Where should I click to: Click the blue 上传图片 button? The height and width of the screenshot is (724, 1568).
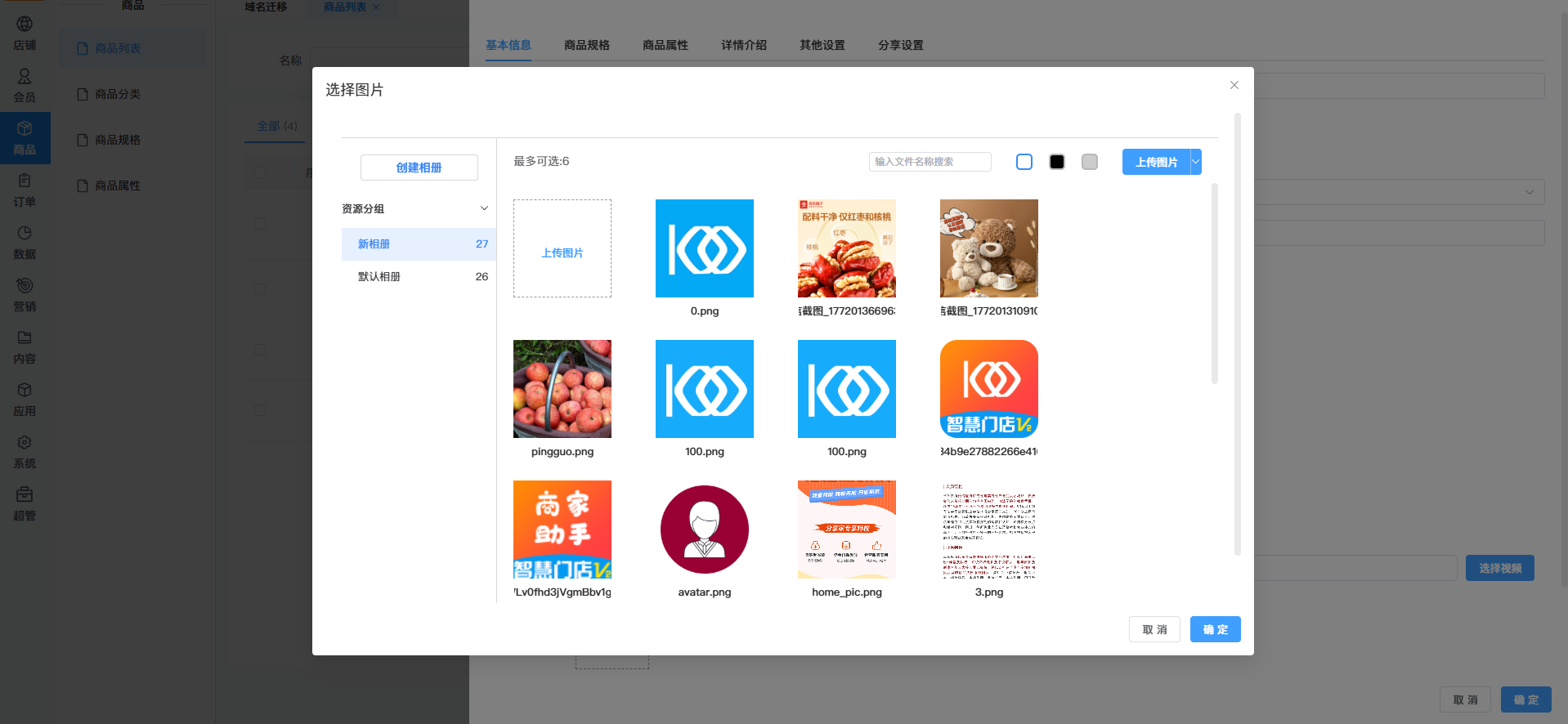tap(1156, 162)
